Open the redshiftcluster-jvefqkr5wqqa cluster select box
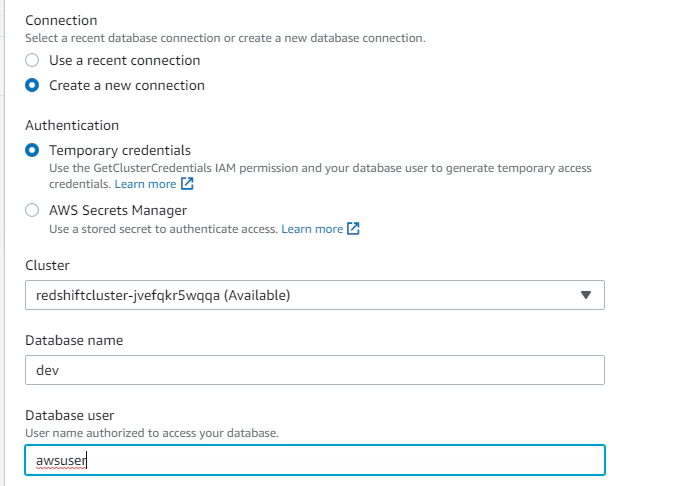The height and width of the screenshot is (486, 683). pos(315,295)
